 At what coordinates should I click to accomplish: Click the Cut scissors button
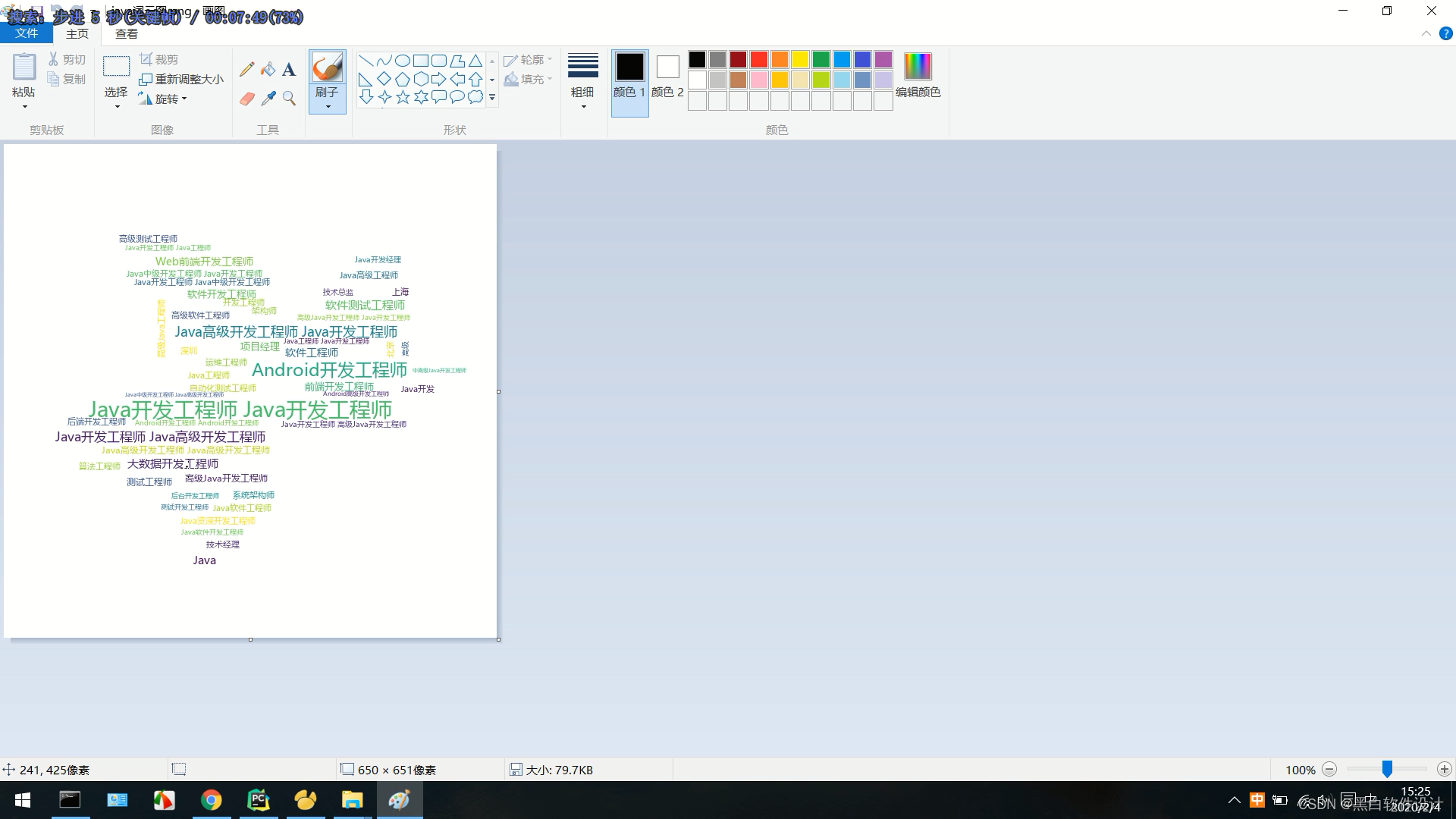click(x=67, y=59)
